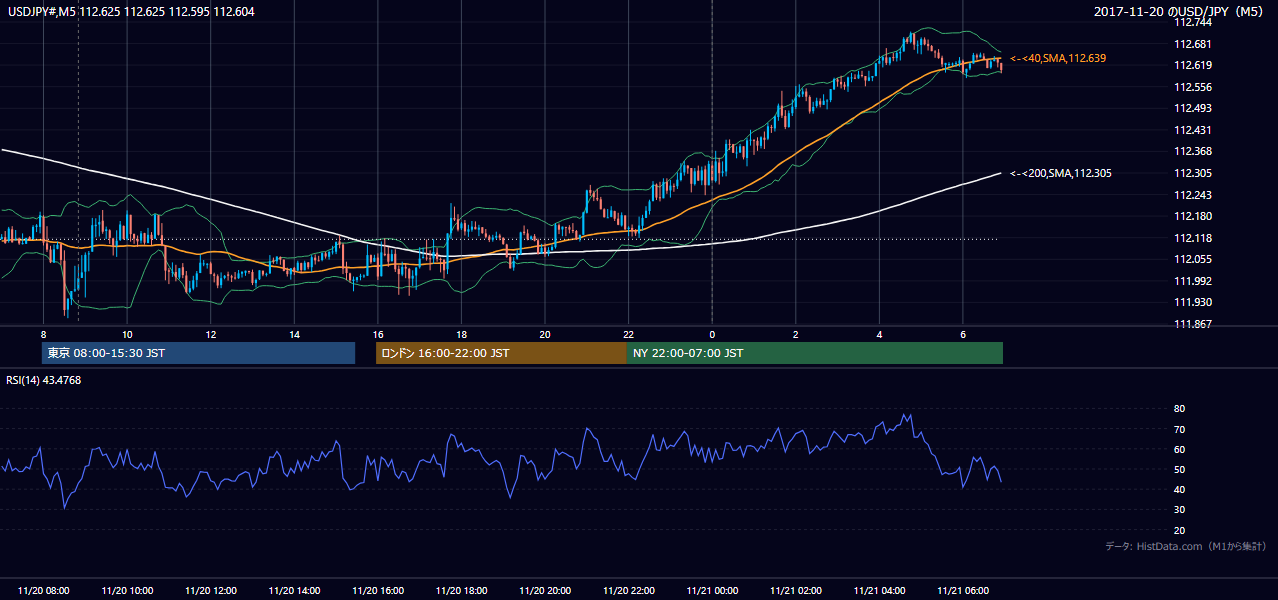
Task: Click the RSI 80 level label
Action: [x=1179, y=409]
